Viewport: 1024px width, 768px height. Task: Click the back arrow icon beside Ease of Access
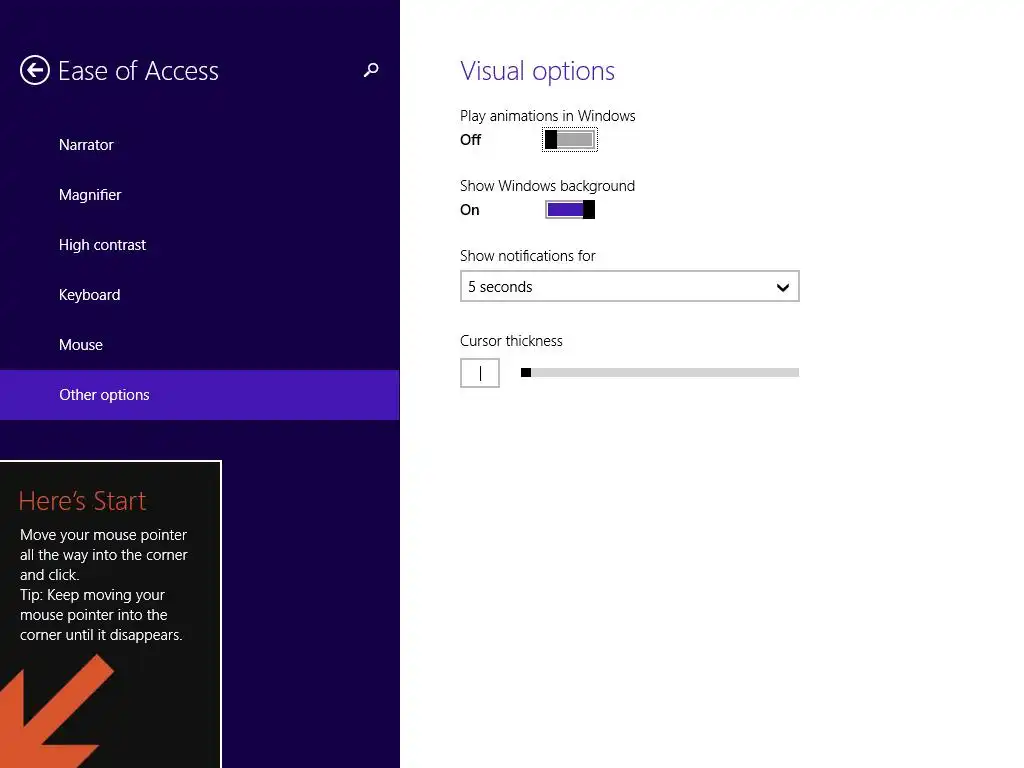[x=35, y=70]
